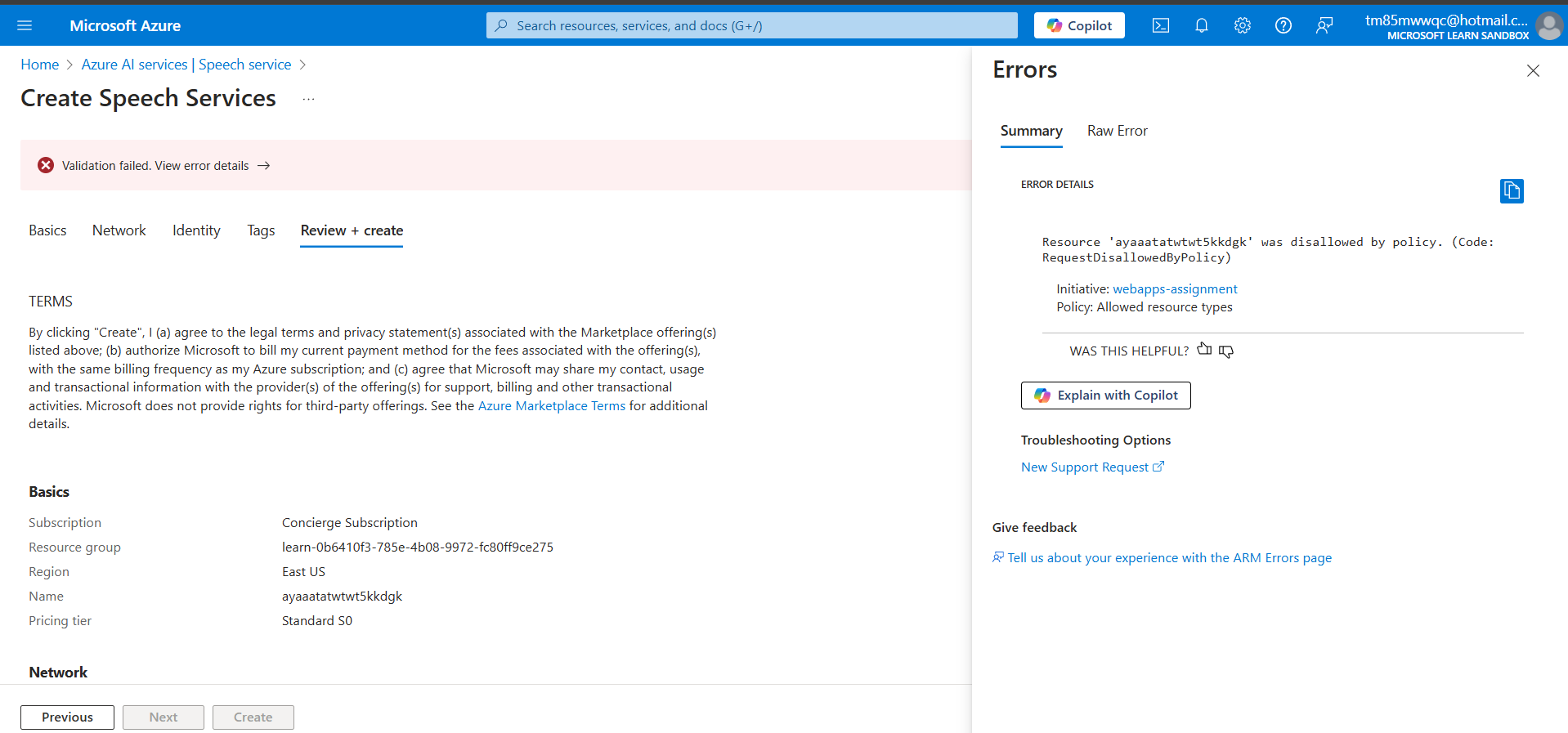Focus the search resources input field
This screenshot has width=1568, height=733.
(x=751, y=25)
